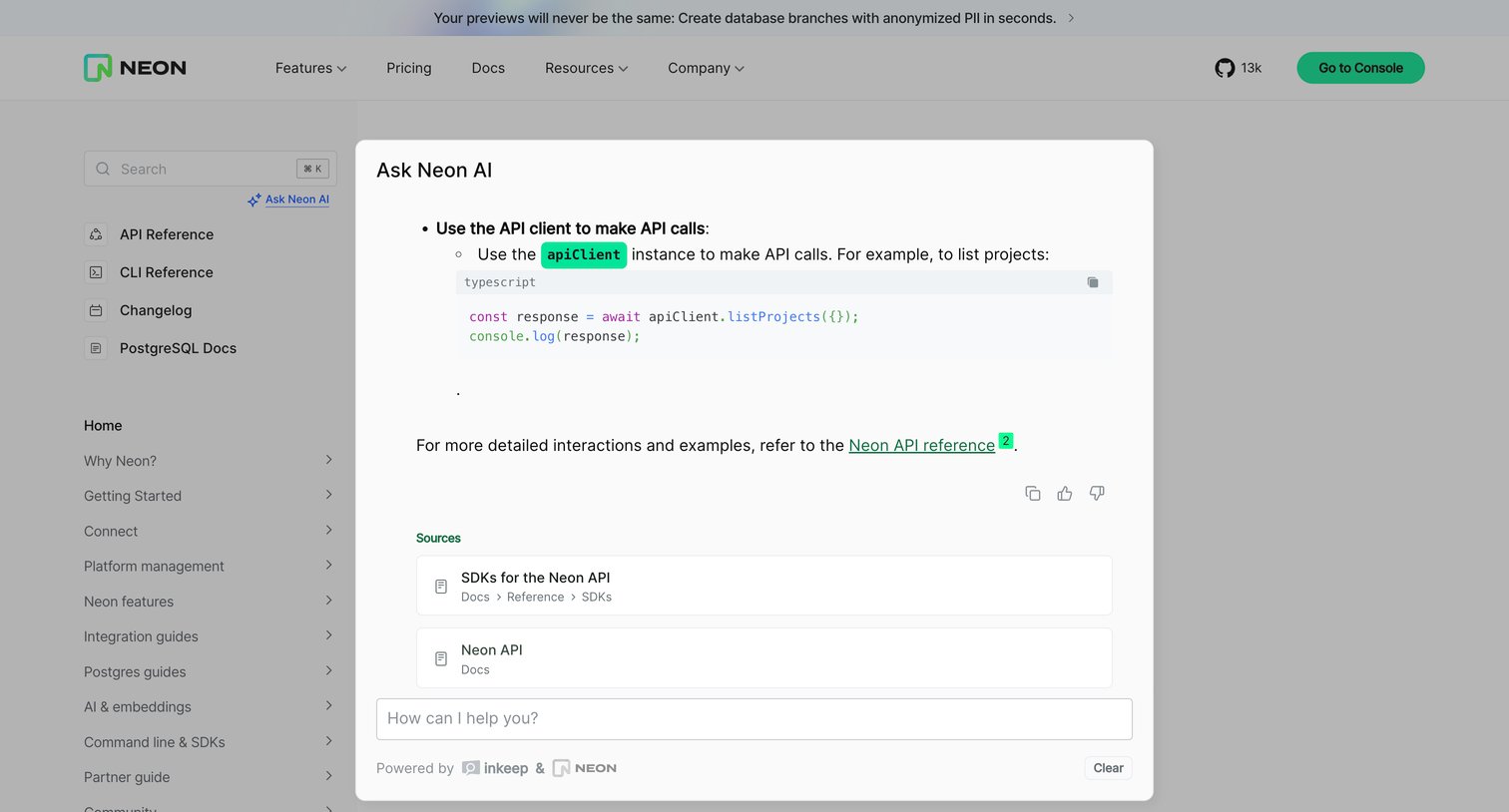1509x812 pixels.
Task: Copy the typescript code snippet
Action: (1093, 282)
